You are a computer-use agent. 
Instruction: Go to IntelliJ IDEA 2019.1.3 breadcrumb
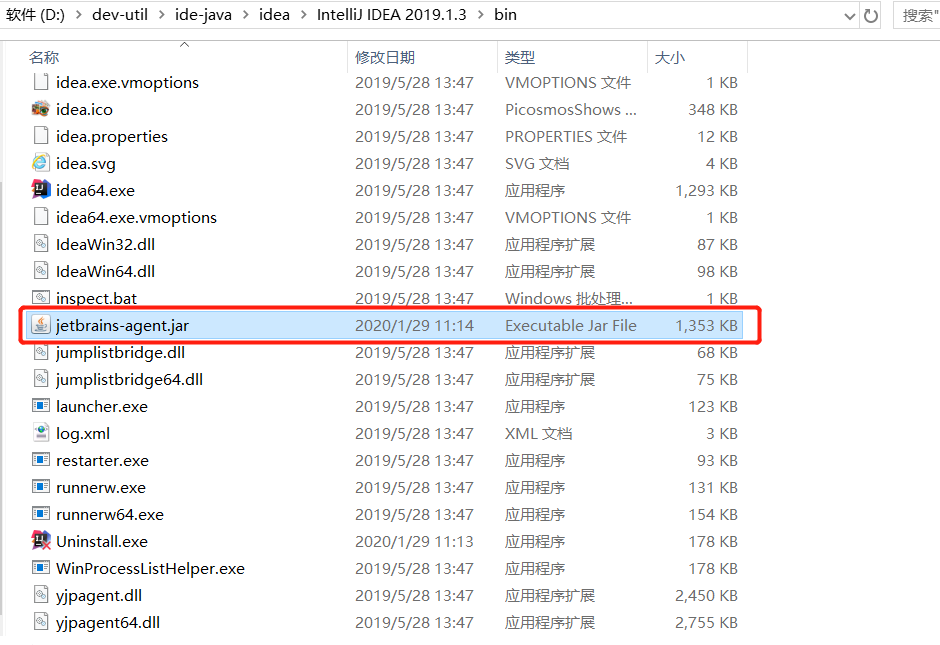point(391,15)
